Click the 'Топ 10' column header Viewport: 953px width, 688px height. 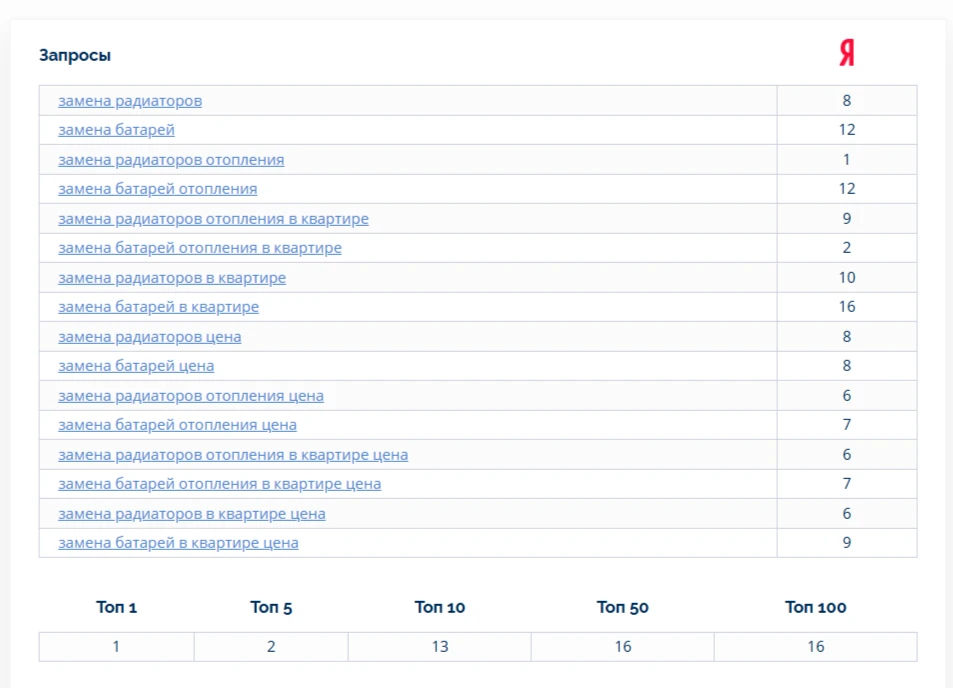(439, 607)
